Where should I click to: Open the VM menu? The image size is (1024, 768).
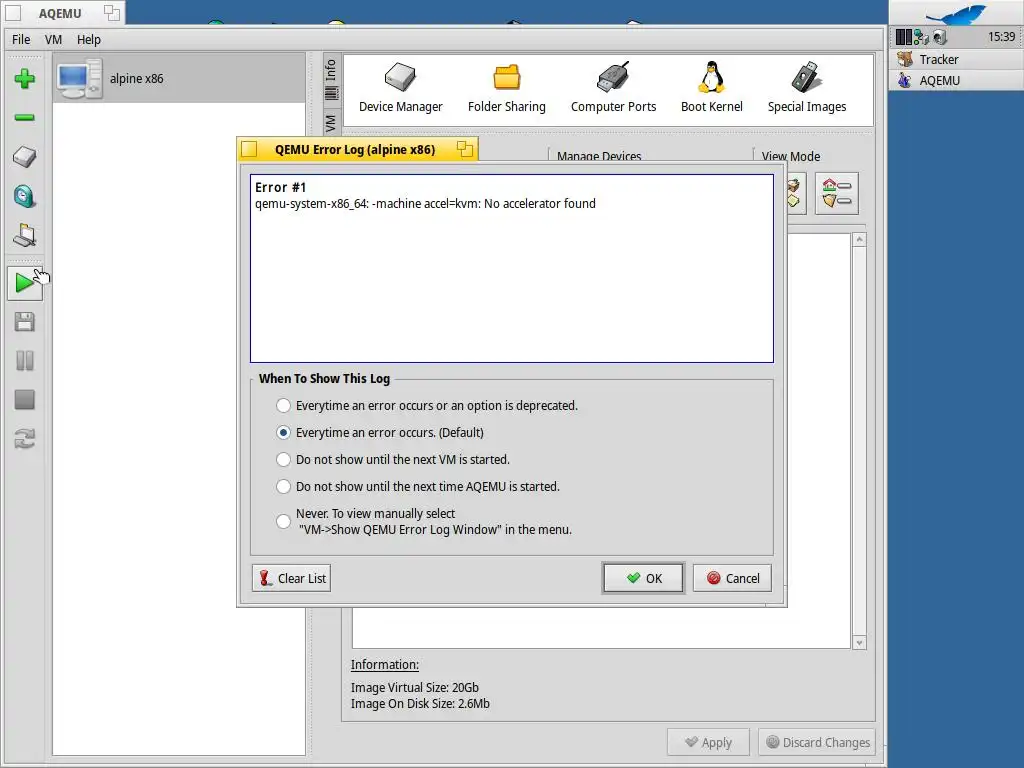(54, 39)
